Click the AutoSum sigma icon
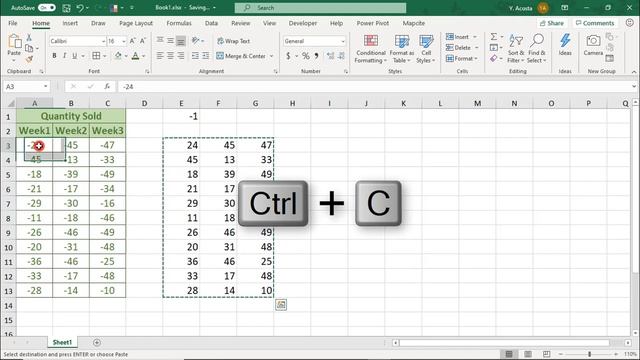This screenshot has height=360, width=640. [493, 37]
